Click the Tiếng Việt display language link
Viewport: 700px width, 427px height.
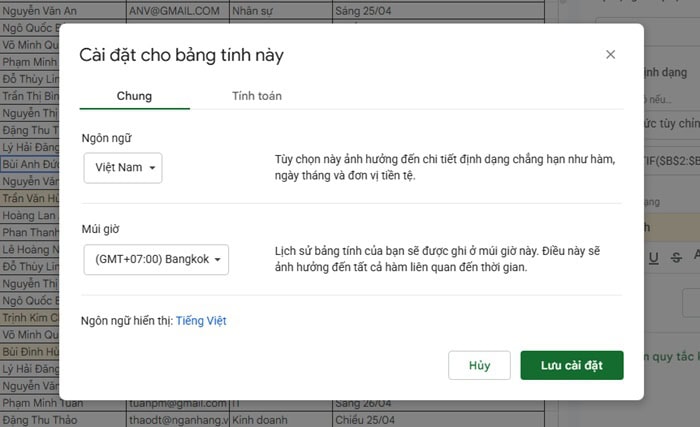201,321
